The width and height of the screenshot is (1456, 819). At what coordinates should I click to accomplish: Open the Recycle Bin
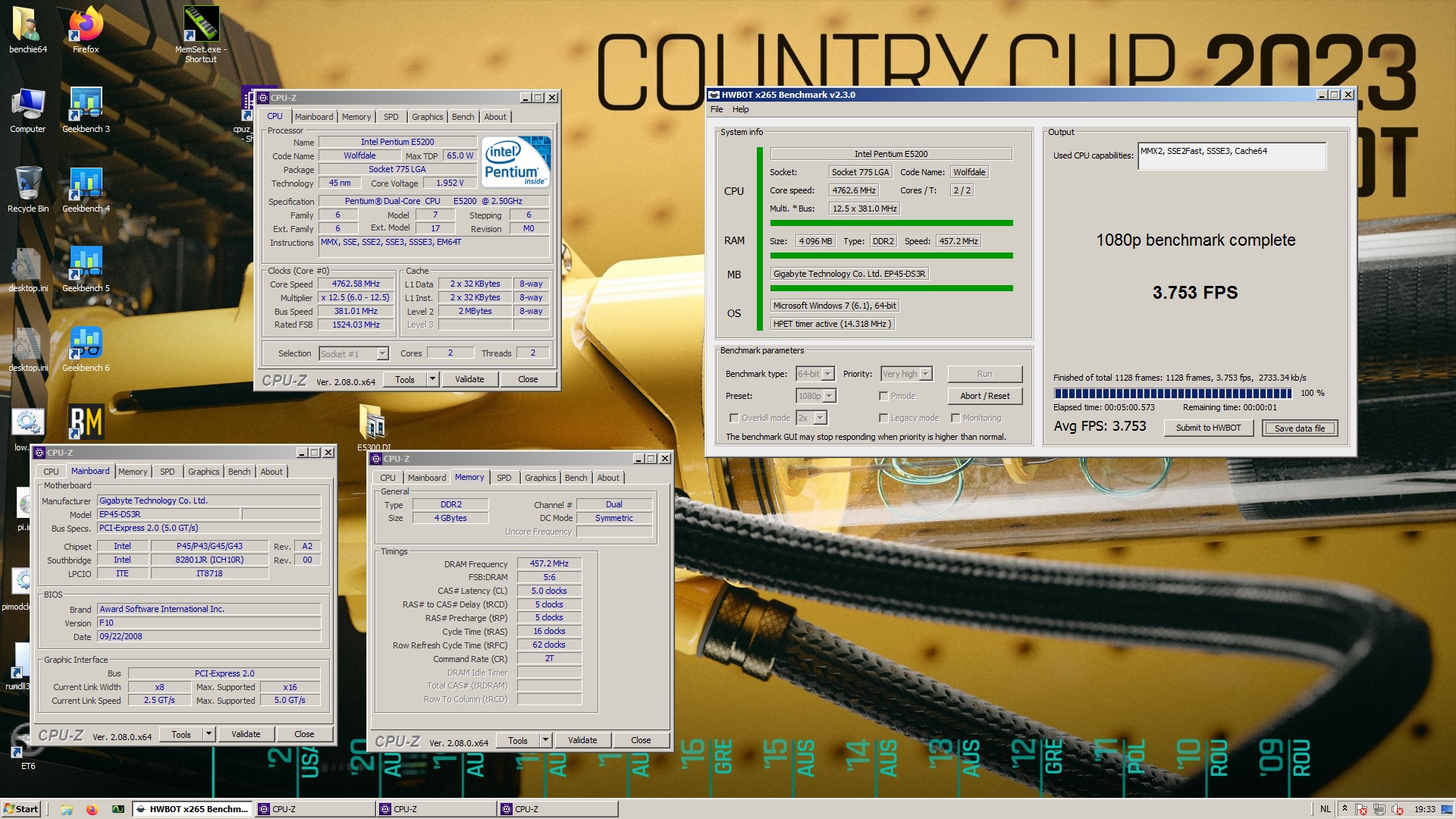pyautogui.click(x=27, y=190)
